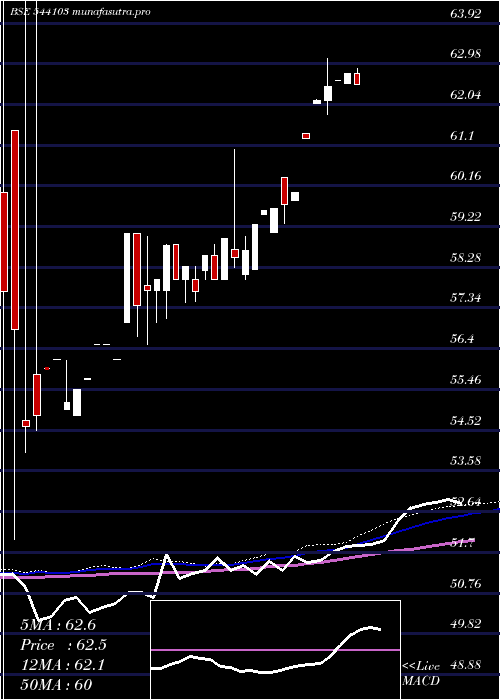
Task: Click the MACD inset chart panel
Action: [x=275, y=650]
